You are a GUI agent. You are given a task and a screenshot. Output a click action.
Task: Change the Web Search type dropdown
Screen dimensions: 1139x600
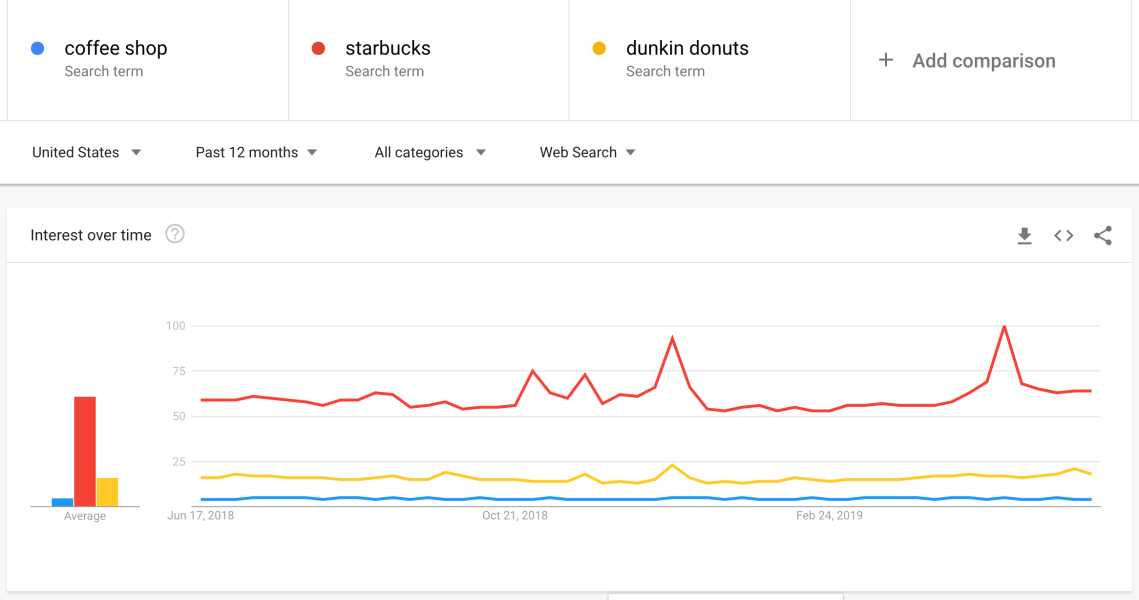[x=587, y=152]
